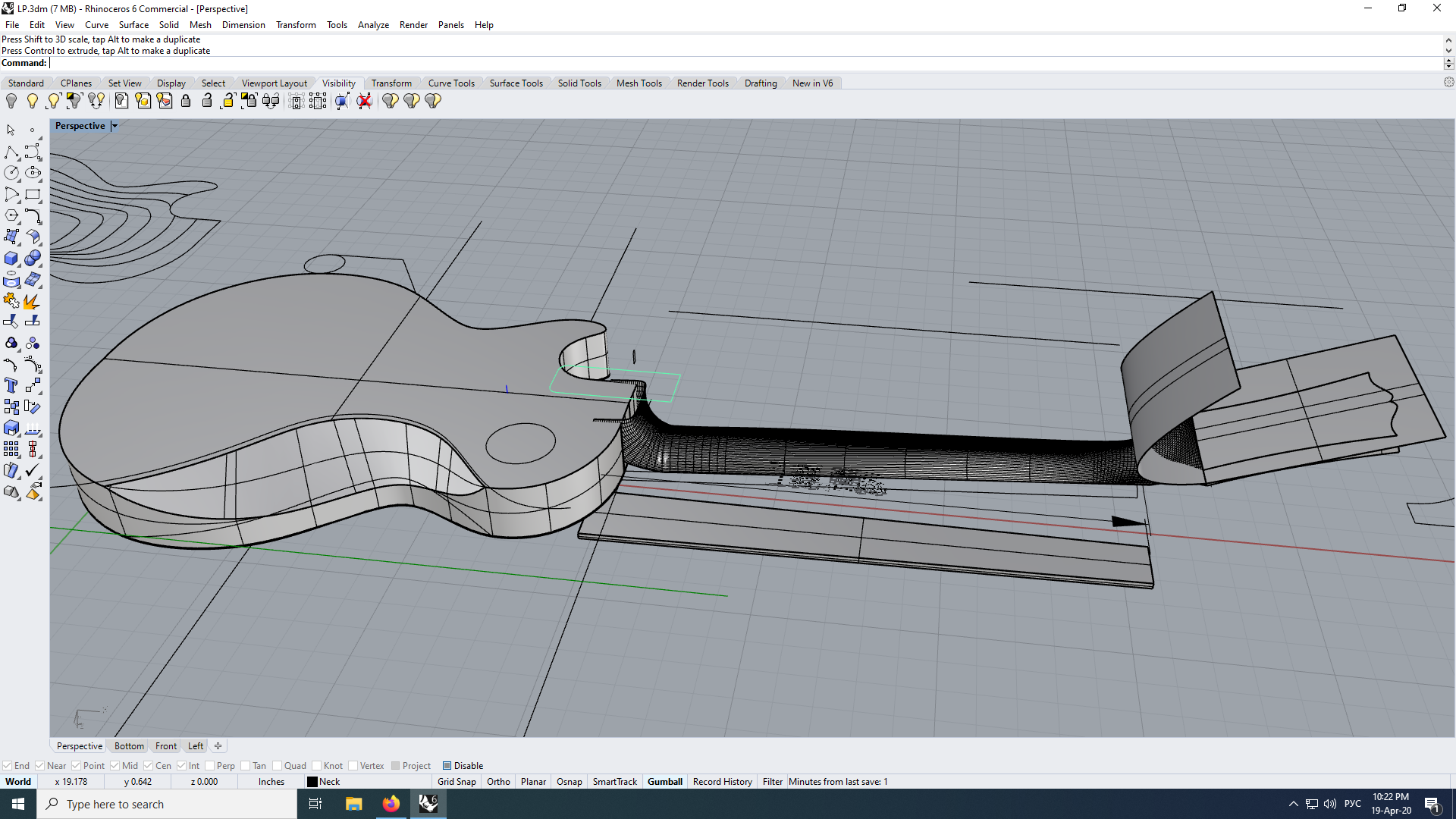Image resolution: width=1456 pixels, height=819 pixels.
Task: Select the Text object tool
Action: pos(11,386)
